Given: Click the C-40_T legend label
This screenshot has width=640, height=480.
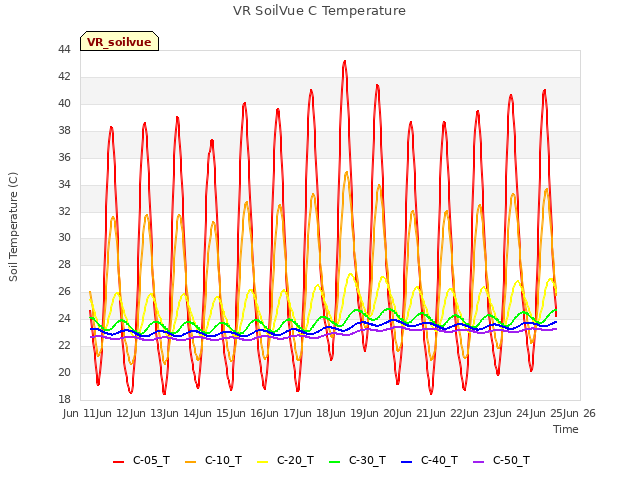Looking at the screenshot, I should 440,460.
